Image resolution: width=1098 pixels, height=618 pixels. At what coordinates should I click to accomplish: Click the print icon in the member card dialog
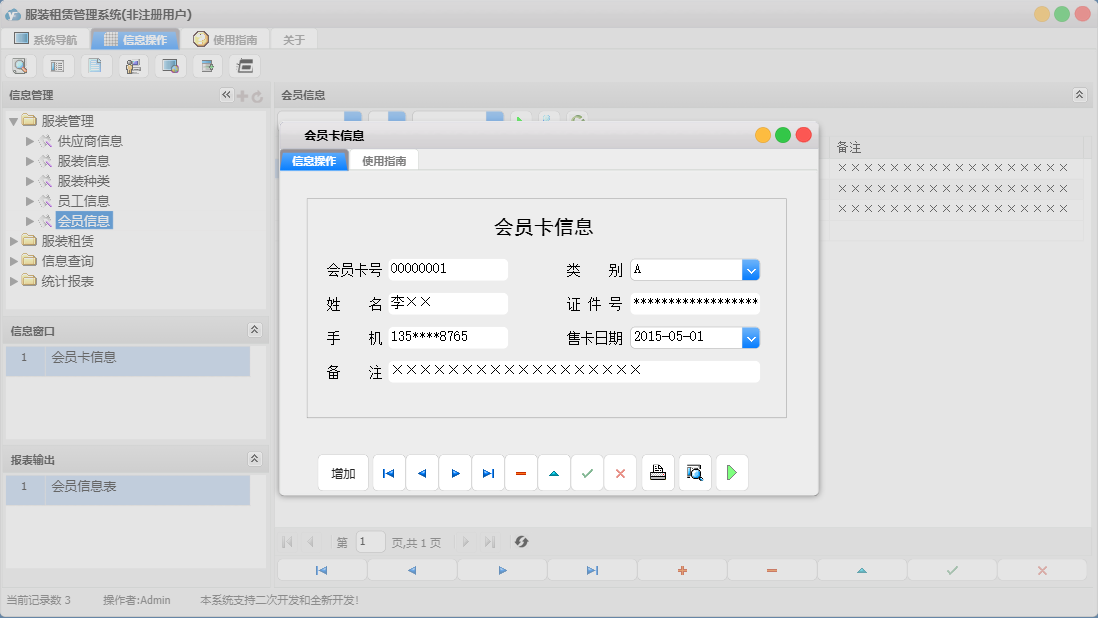(x=657, y=472)
